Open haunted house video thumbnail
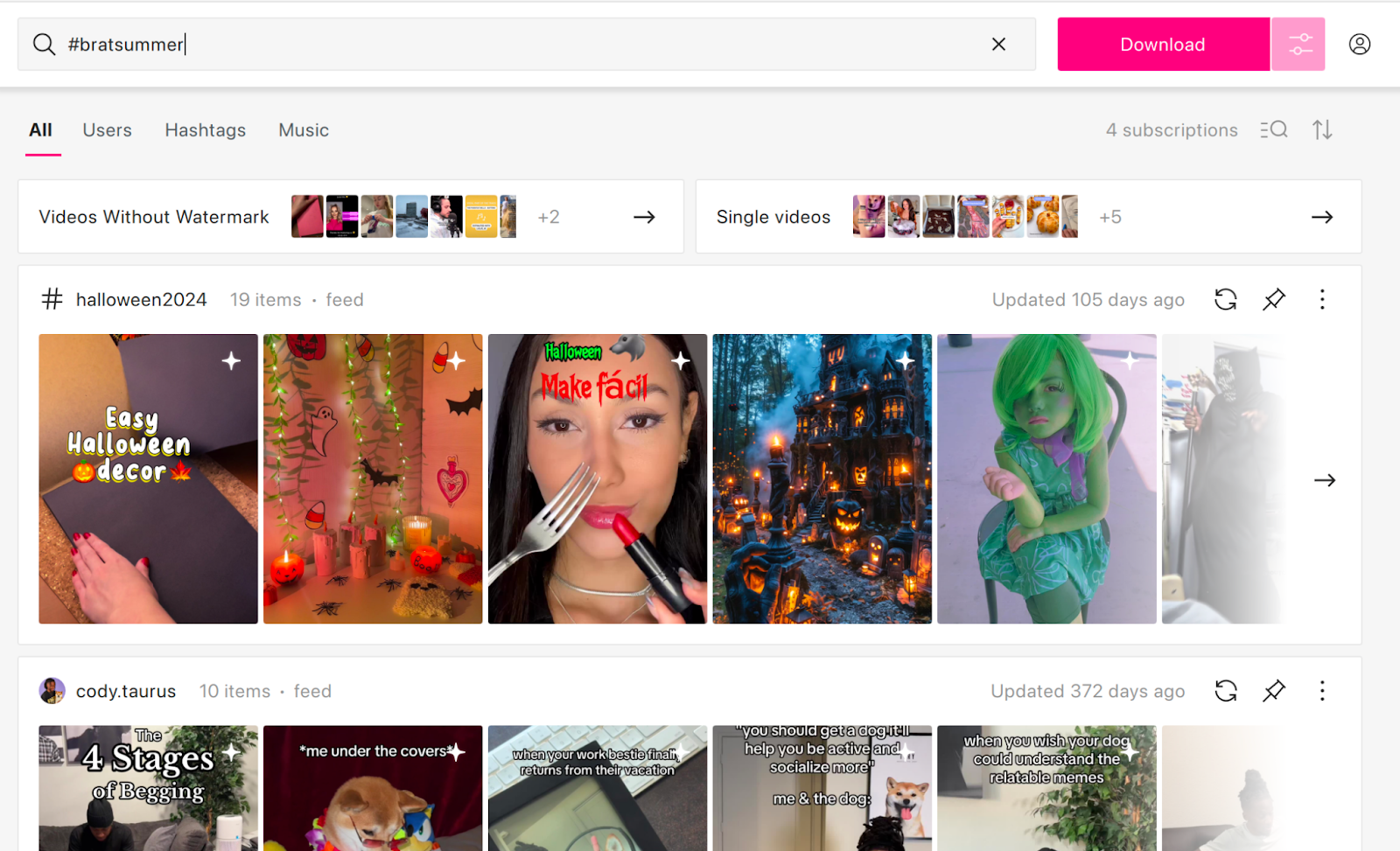 (x=822, y=478)
